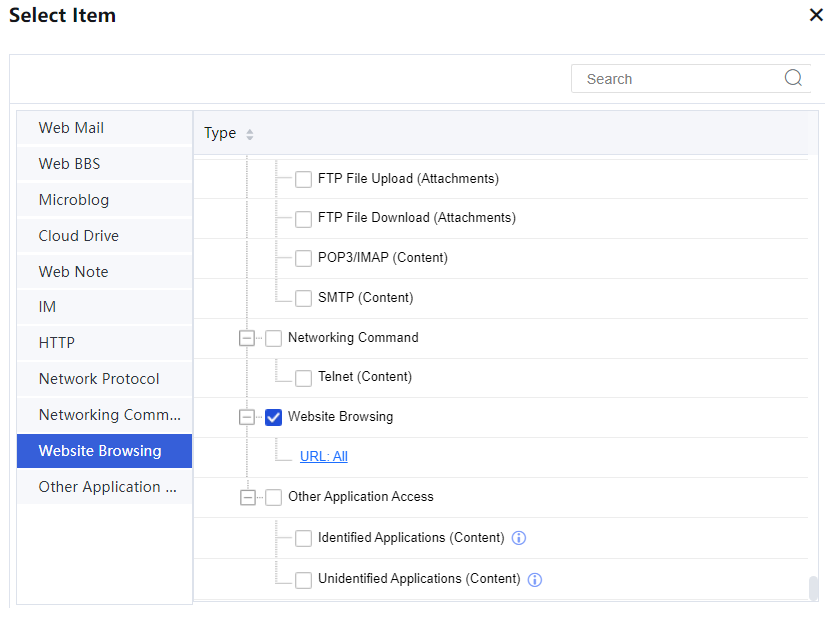This screenshot has height=625, width=825.
Task: Check the Telnet (Content) checkbox
Action: 303,378
